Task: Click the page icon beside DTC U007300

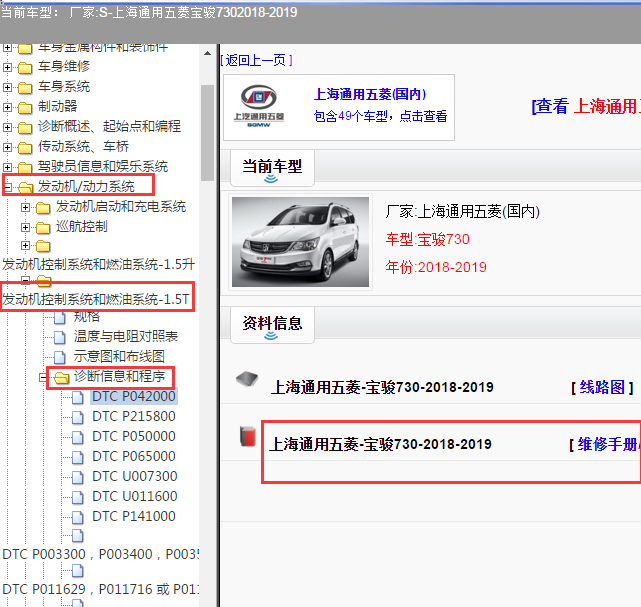Action: pos(78,477)
